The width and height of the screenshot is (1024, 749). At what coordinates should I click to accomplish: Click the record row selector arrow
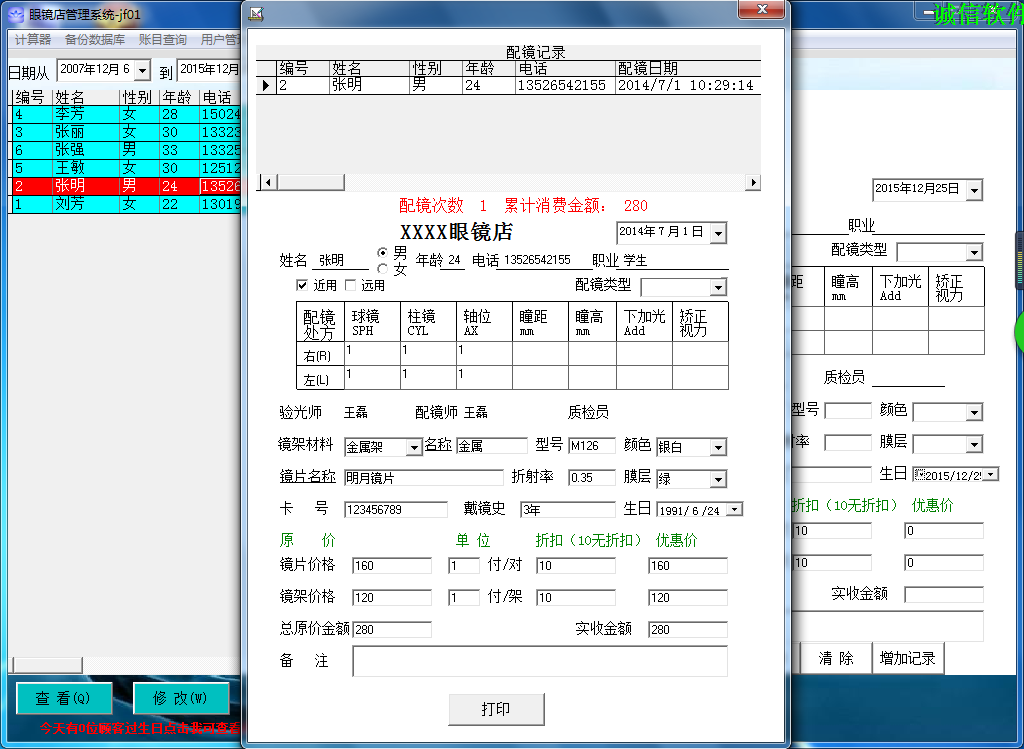click(266, 85)
